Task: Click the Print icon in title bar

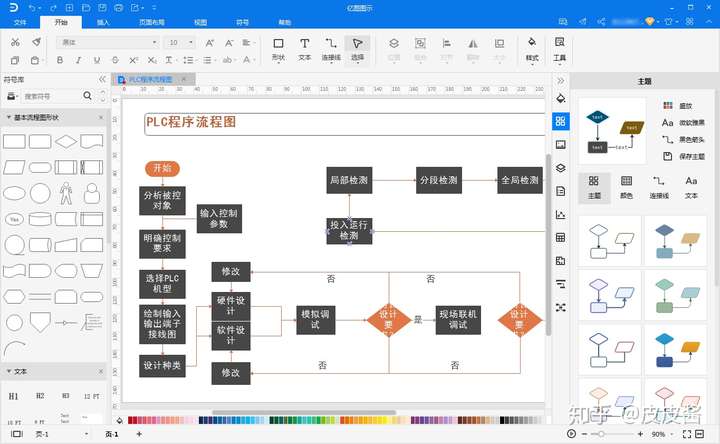Action: coord(118,8)
